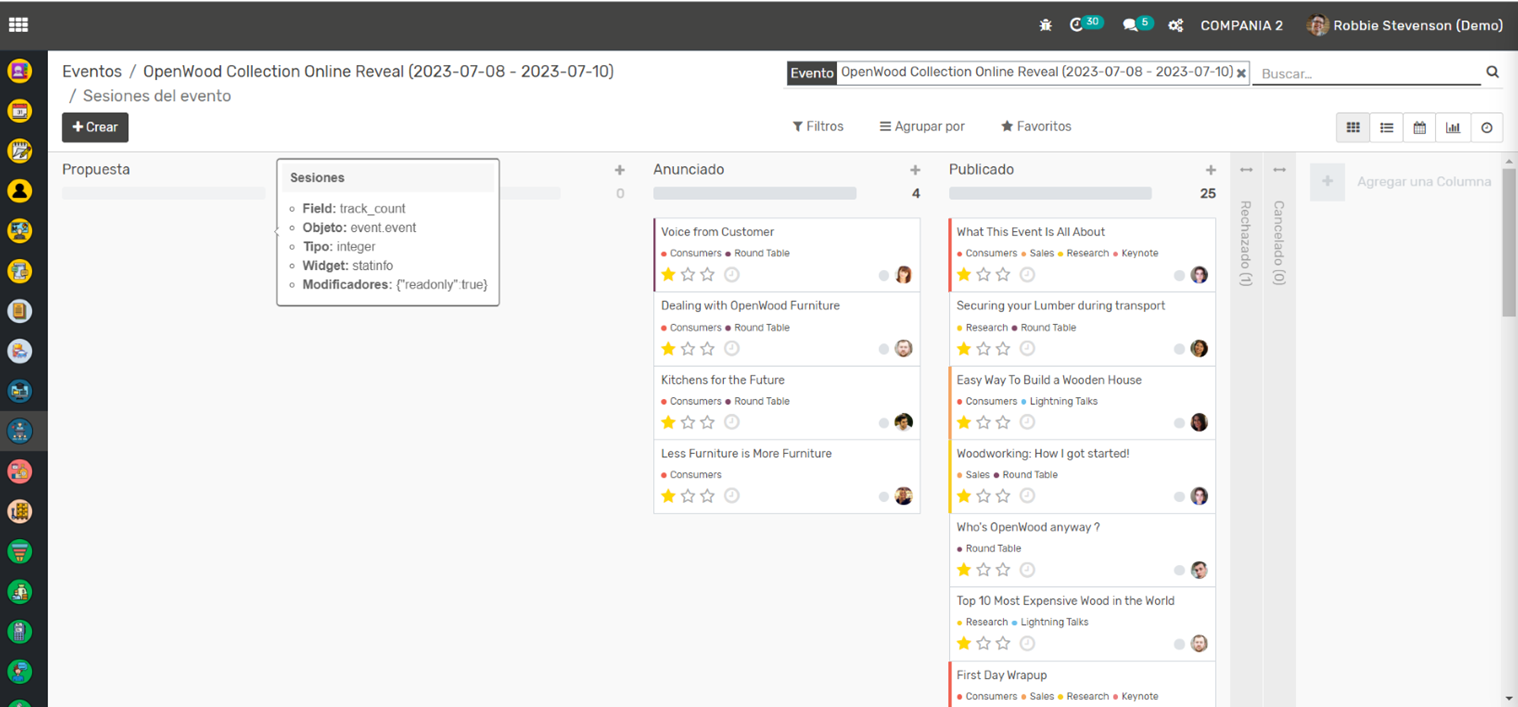Open activities clock icon with 30 badge
The width and height of the screenshot is (1518, 707).
1077,25
